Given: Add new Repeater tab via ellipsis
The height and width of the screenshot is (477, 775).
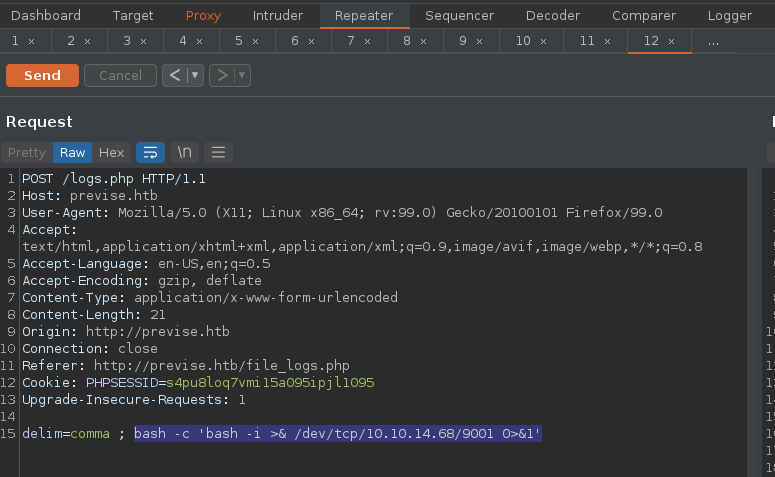Looking at the screenshot, I should [713, 42].
